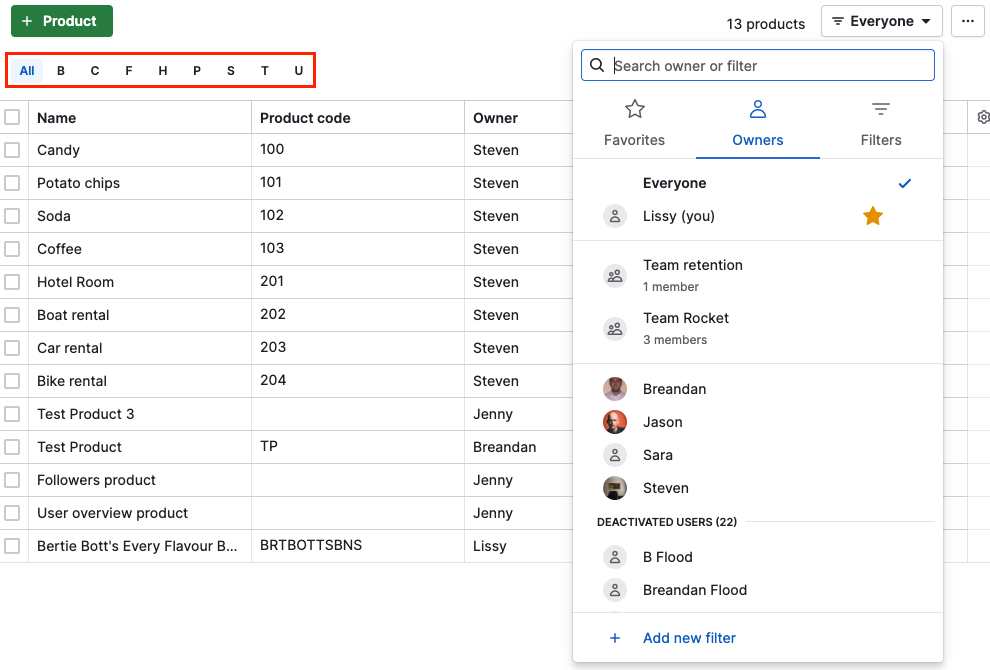Image resolution: width=990 pixels, height=670 pixels.
Task: Click the three-dot more options button
Action: [x=967, y=20]
